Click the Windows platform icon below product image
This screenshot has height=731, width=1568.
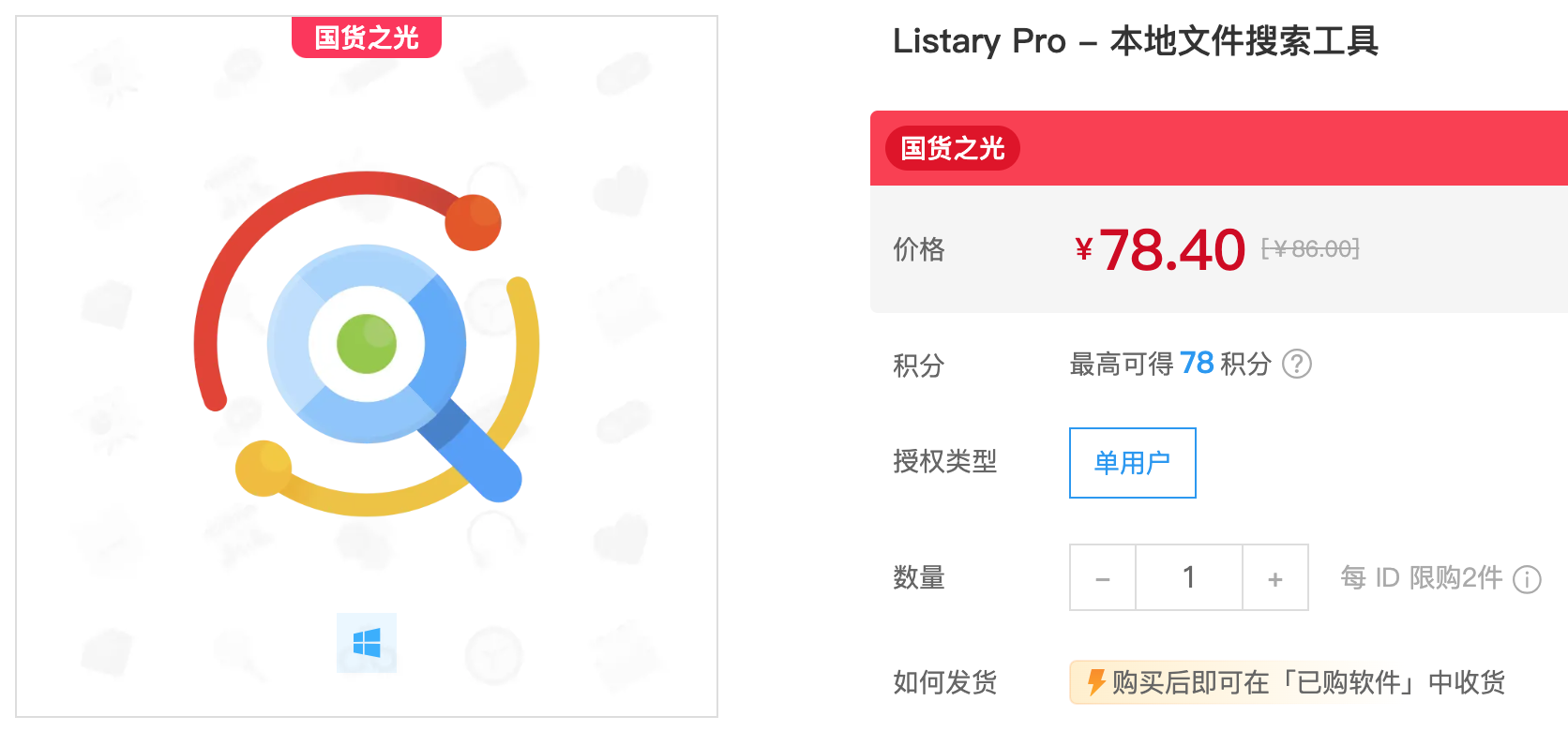point(366,643)
